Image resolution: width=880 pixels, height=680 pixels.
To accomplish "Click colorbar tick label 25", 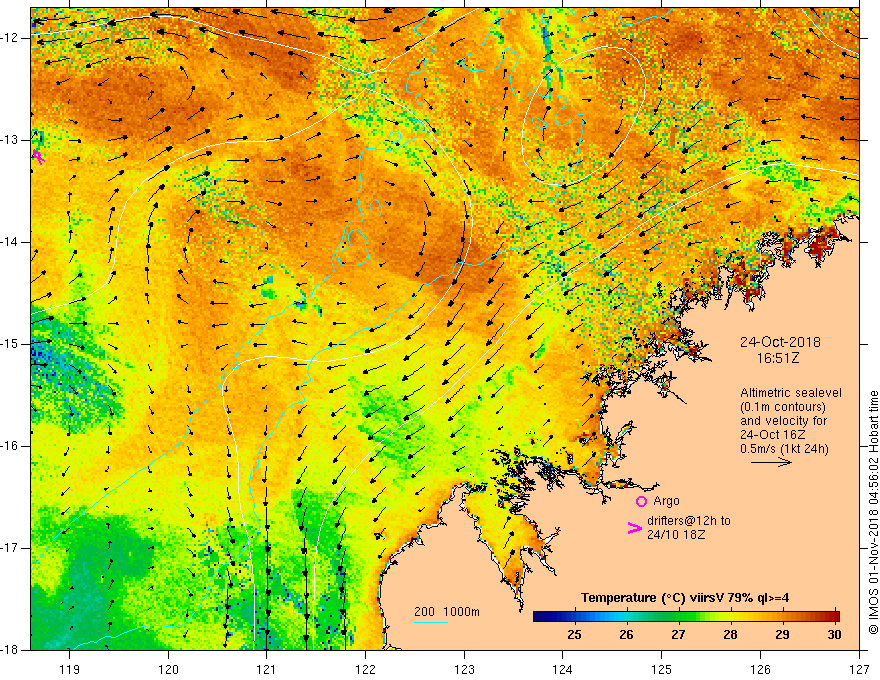I will (574, 635).
